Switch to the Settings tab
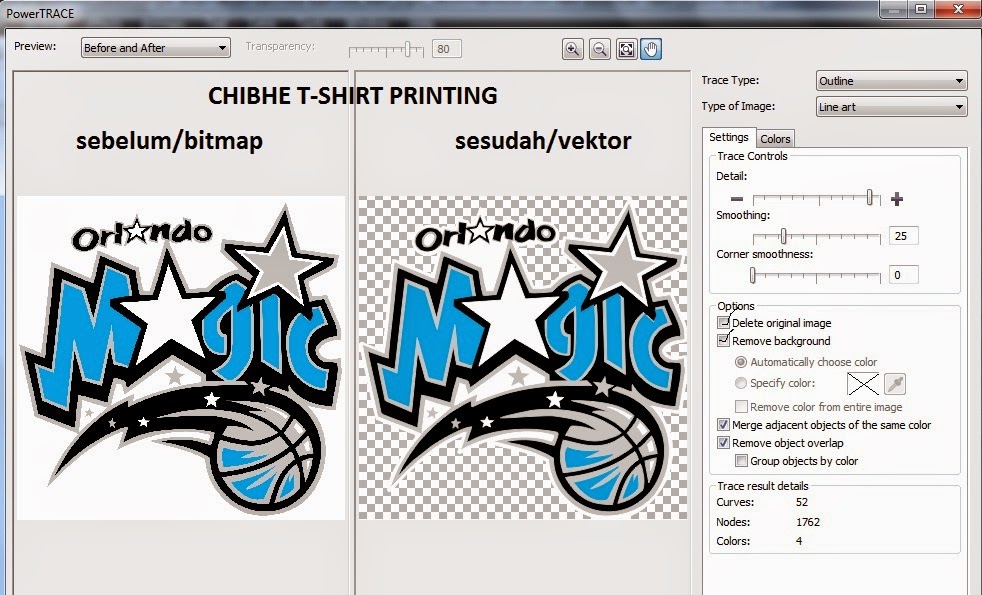982x595 pixels. tap(728, 137)
